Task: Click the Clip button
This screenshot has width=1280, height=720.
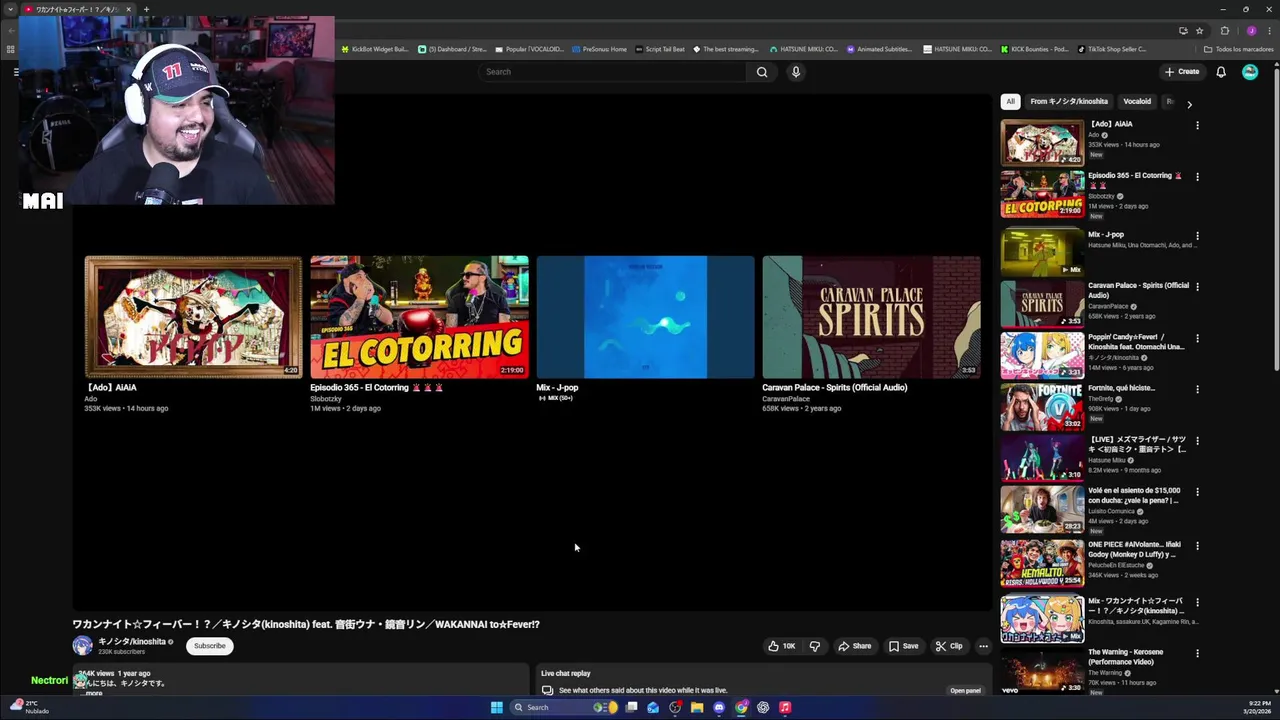Action: [949, 646]
